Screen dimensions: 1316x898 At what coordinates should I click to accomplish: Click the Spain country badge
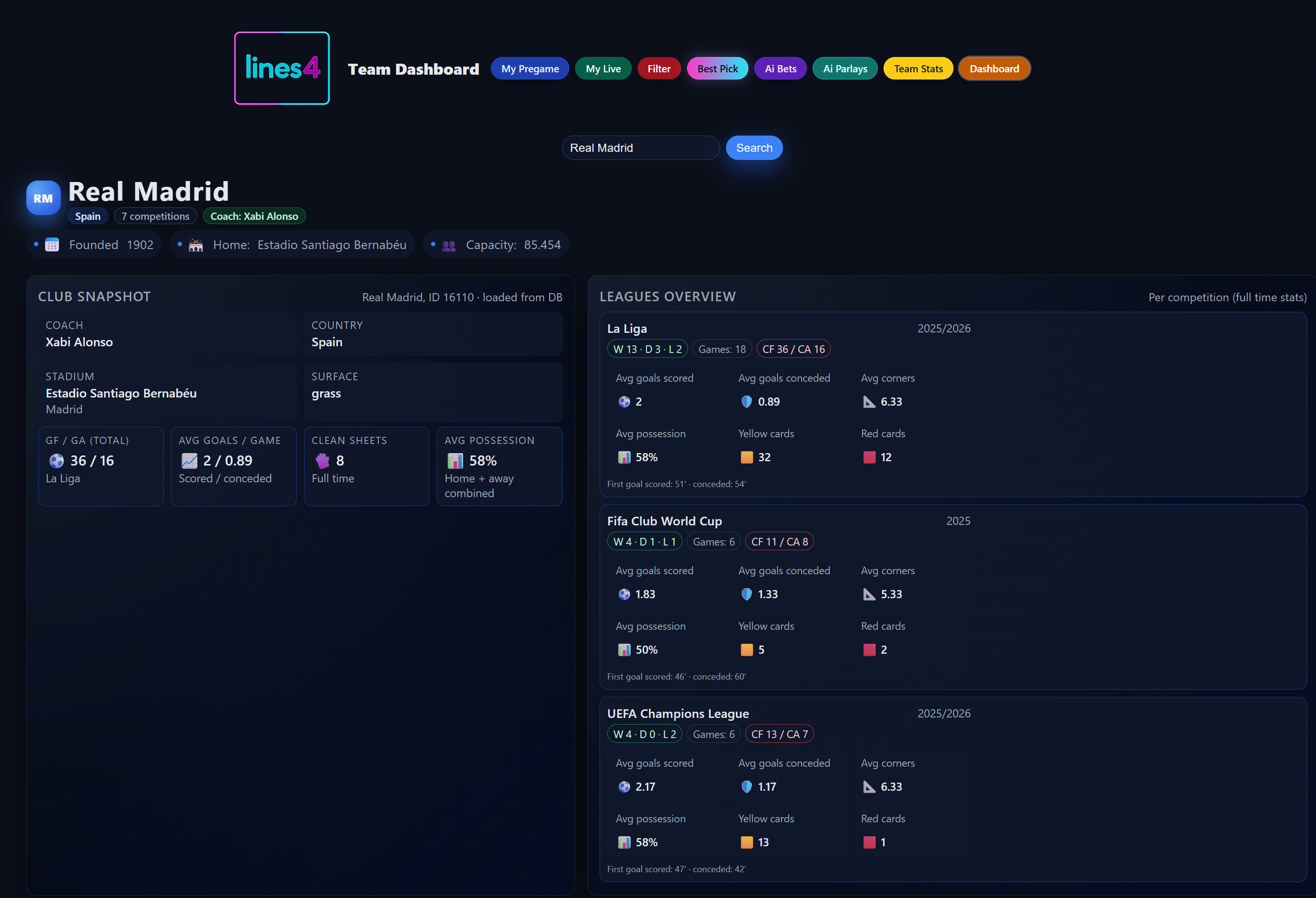(88, 216)
